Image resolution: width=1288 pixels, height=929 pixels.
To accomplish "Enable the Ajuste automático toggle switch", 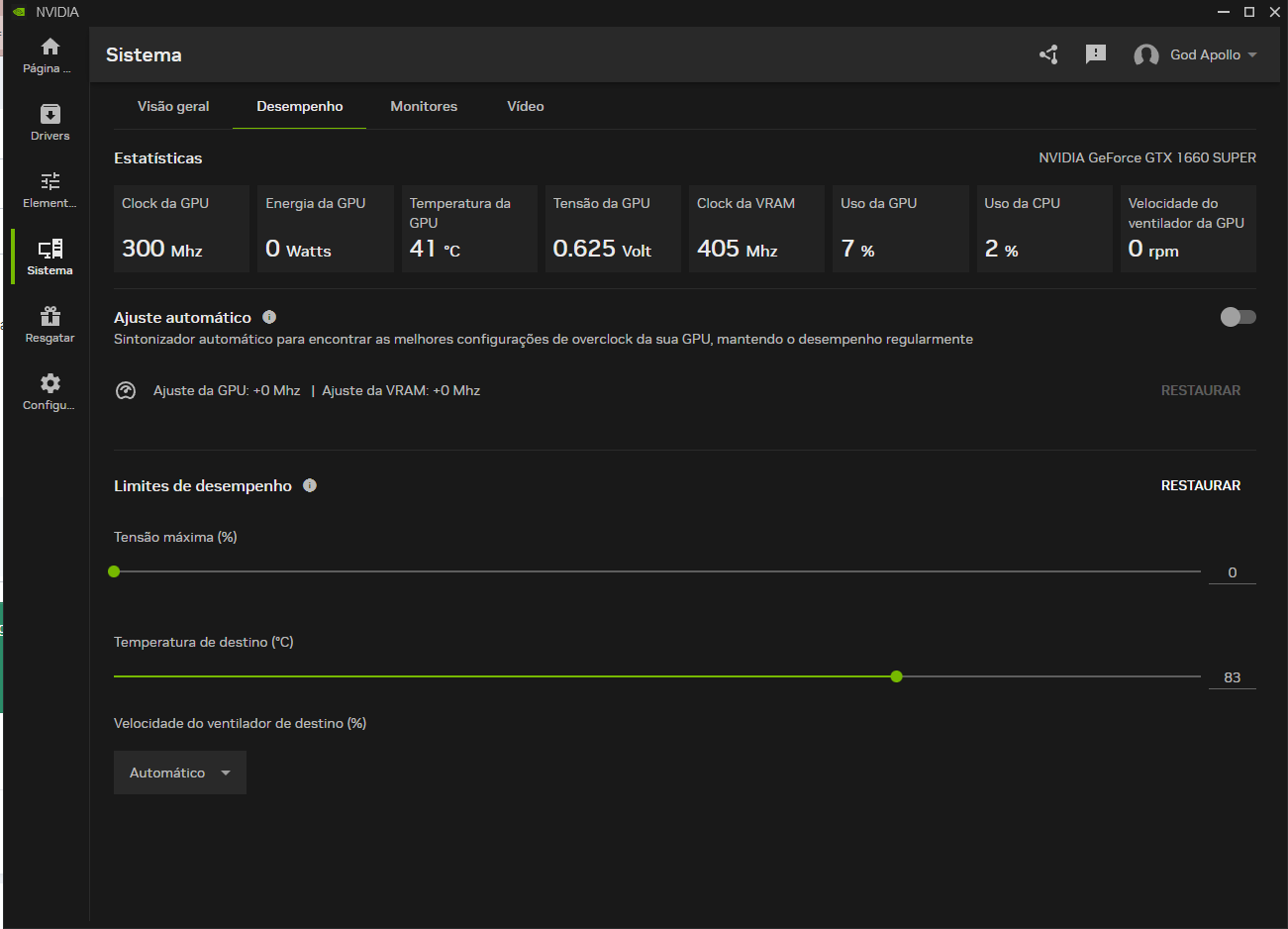I will [1238, 317].
